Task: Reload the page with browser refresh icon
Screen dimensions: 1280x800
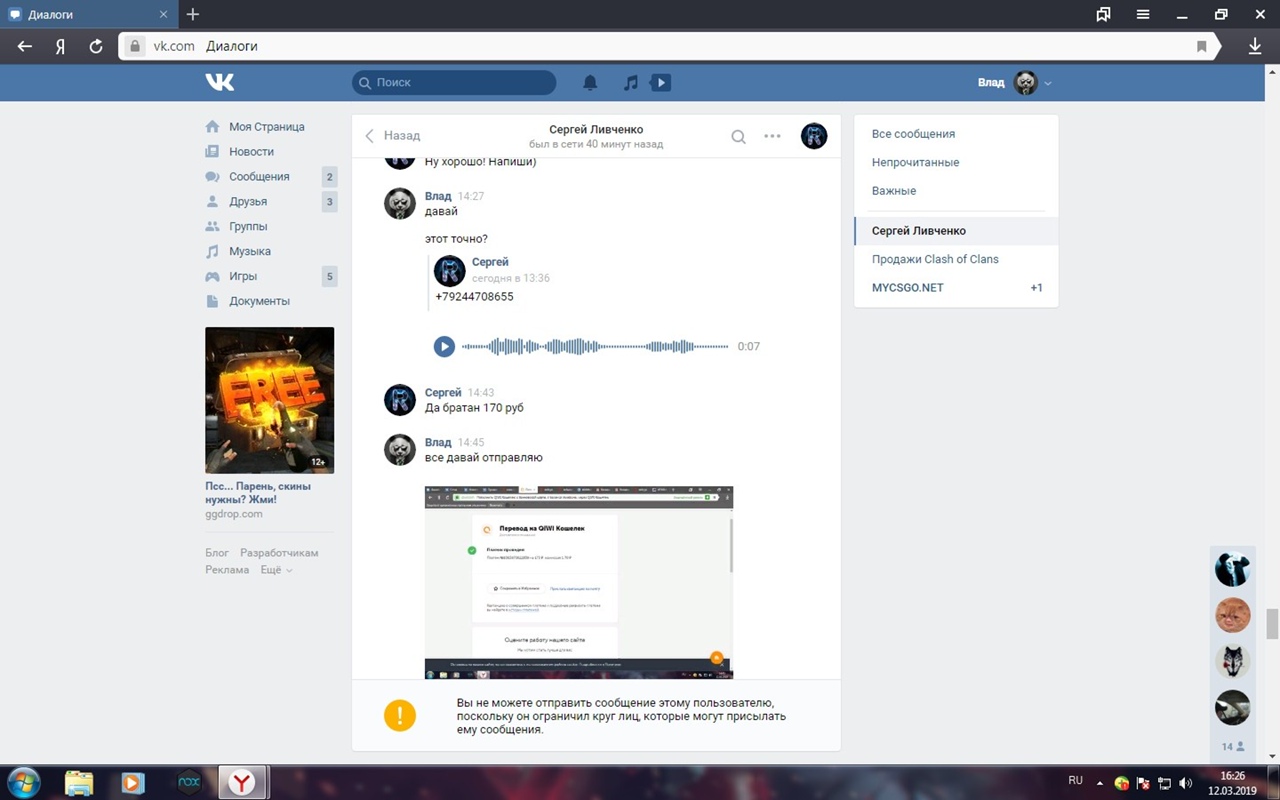Action: 96,46
